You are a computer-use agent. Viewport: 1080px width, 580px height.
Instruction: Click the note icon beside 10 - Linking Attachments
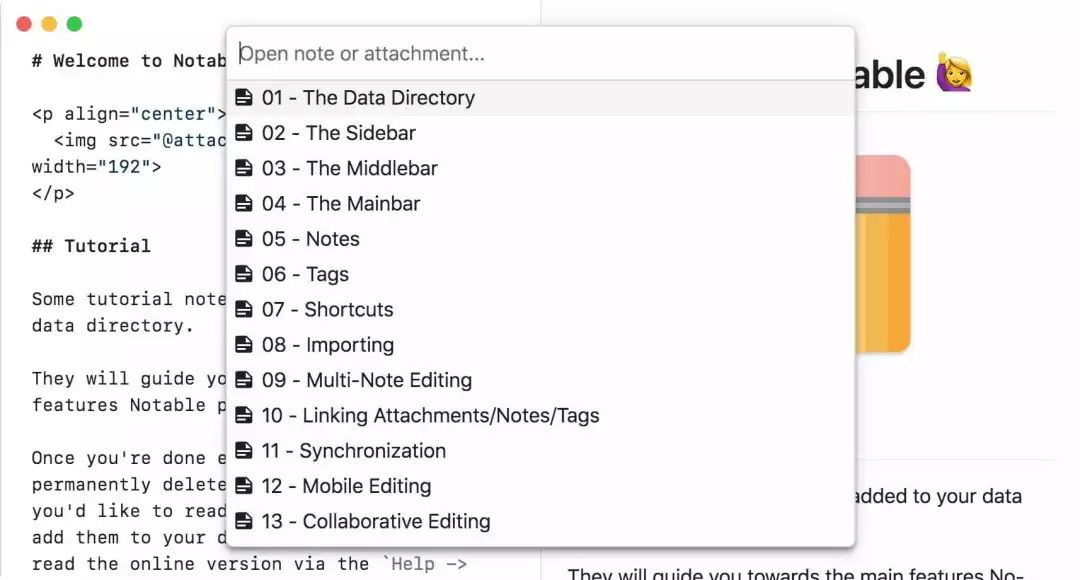[x=244, y=415]
